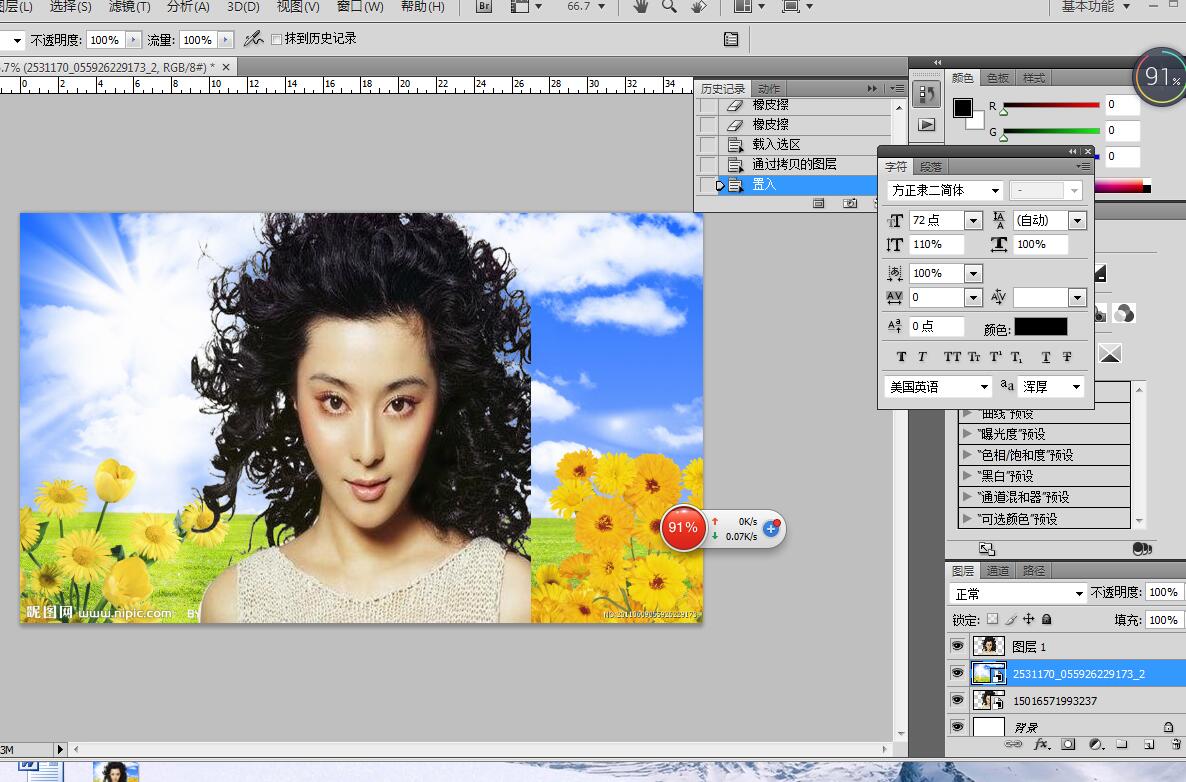This screenshot has height=782, width=1186.
Task: Enable the 抹到历史记录 checkbox
Action: pos(277,39)
